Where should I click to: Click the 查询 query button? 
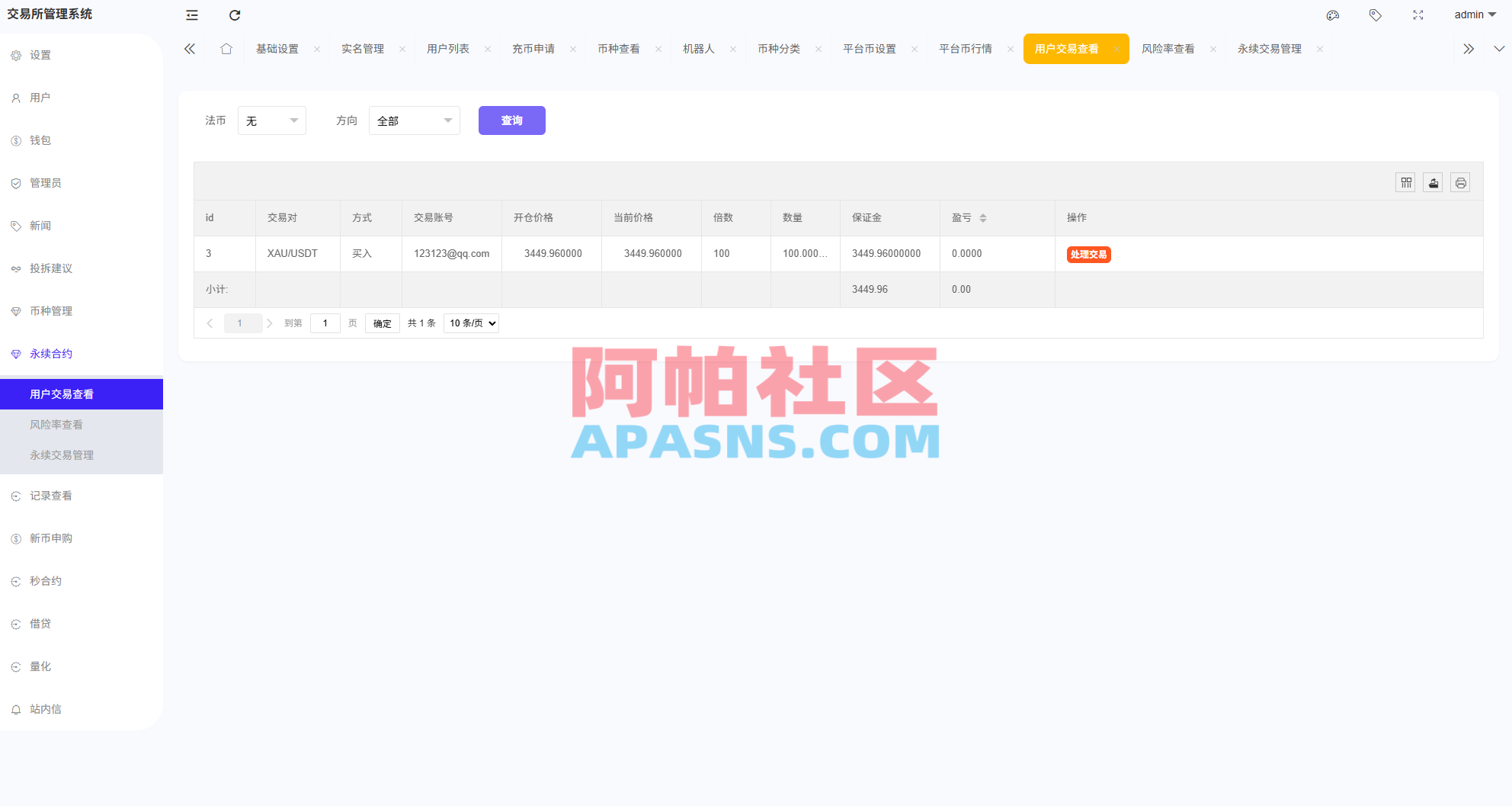[511, 120]
